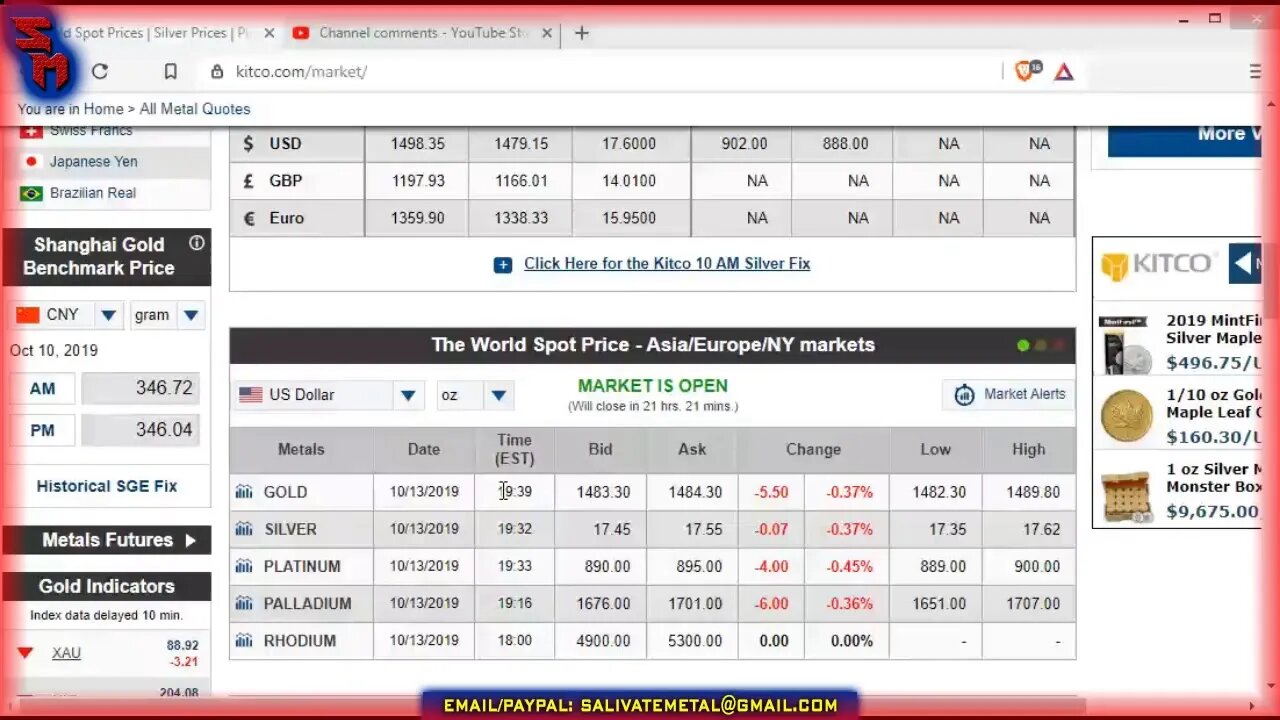The image size is (1280, 720).
Task: Open GOLD chart icon in spot table
Action: pos(244,492)
